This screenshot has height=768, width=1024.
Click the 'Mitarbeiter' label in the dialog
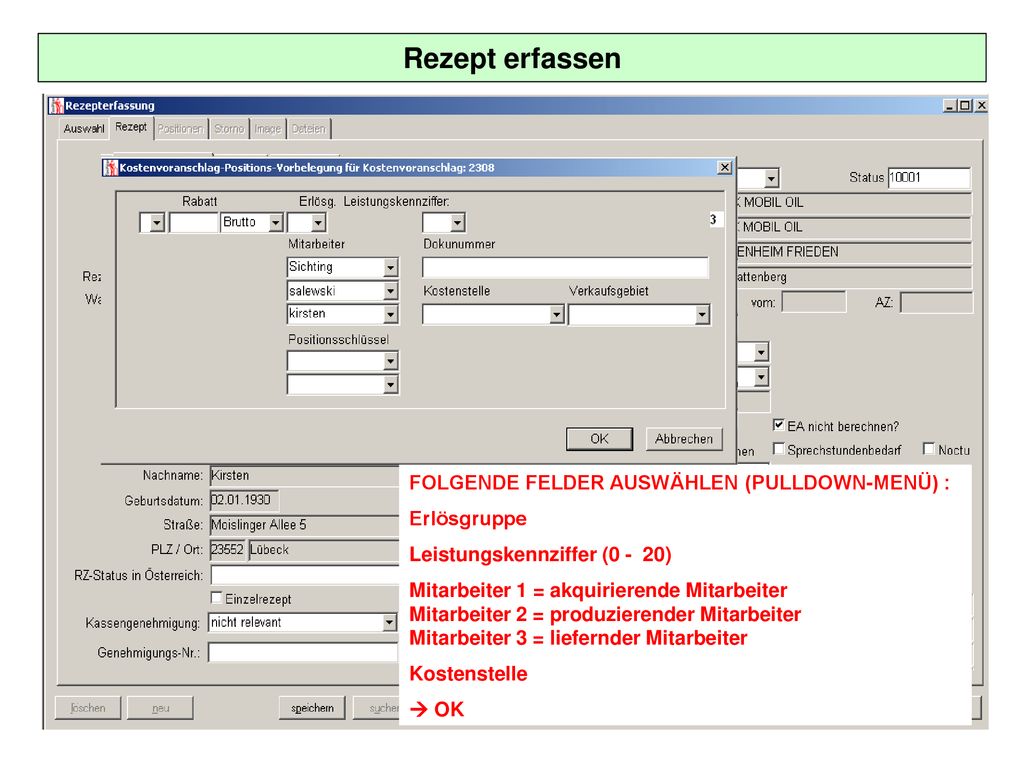pyautogui.click(x=317, y=244)
